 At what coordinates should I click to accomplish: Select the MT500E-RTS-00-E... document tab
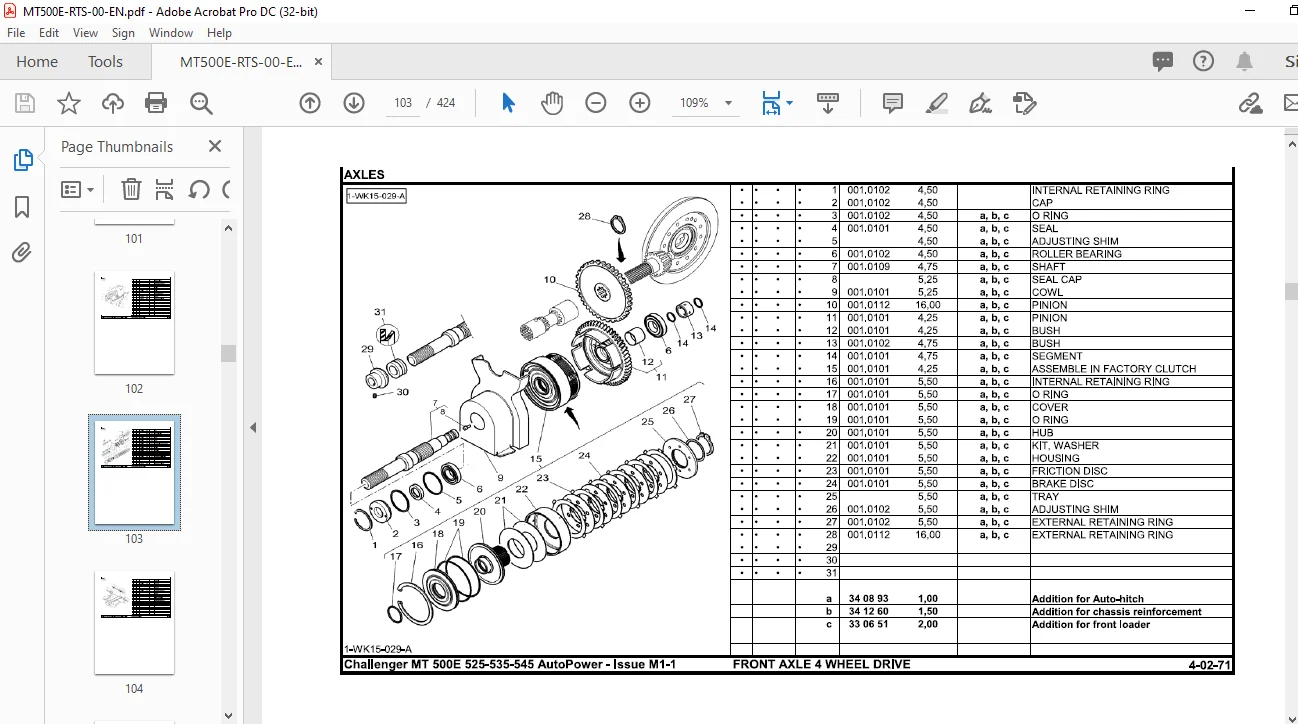(241, 62)
